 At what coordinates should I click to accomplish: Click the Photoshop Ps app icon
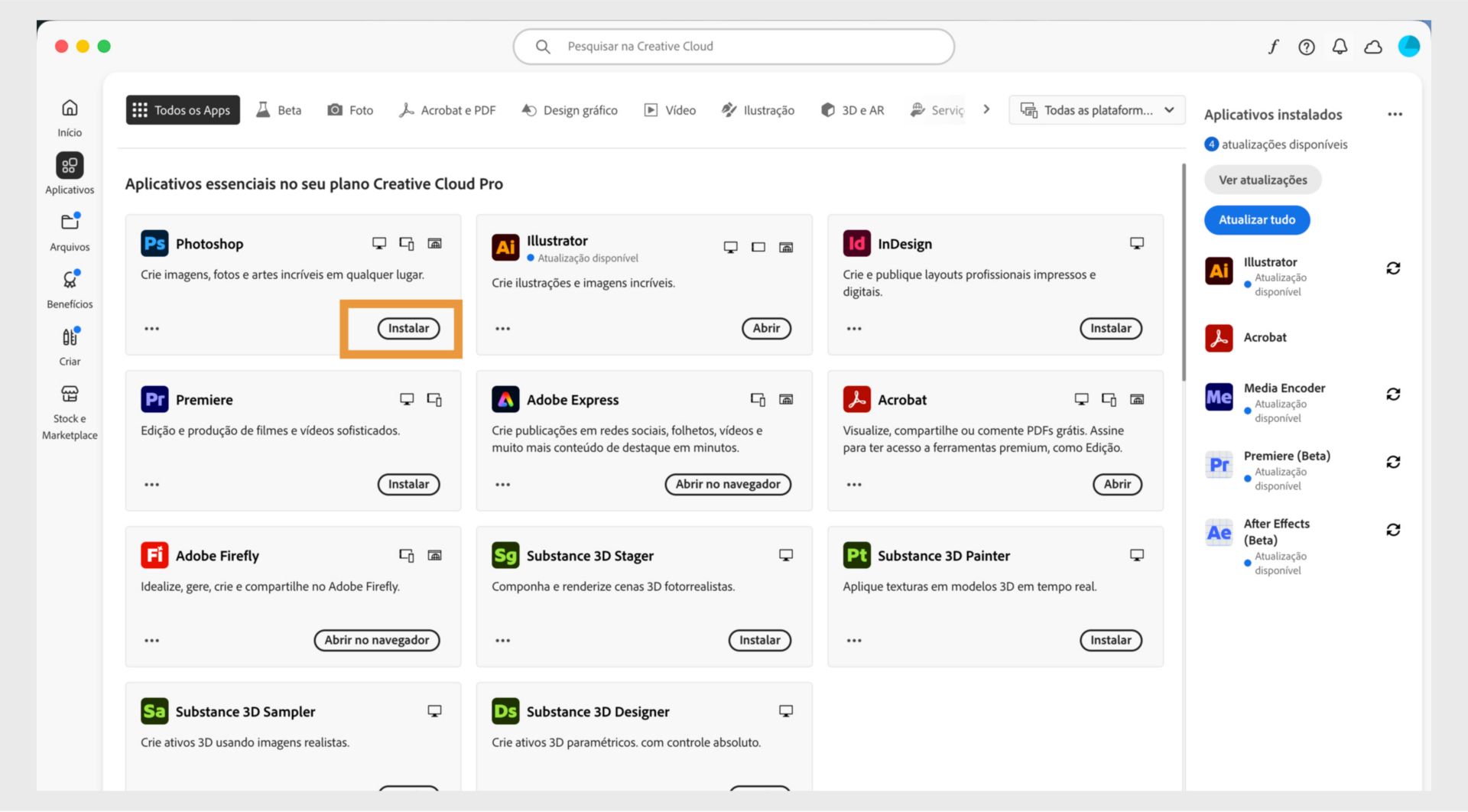154,243
